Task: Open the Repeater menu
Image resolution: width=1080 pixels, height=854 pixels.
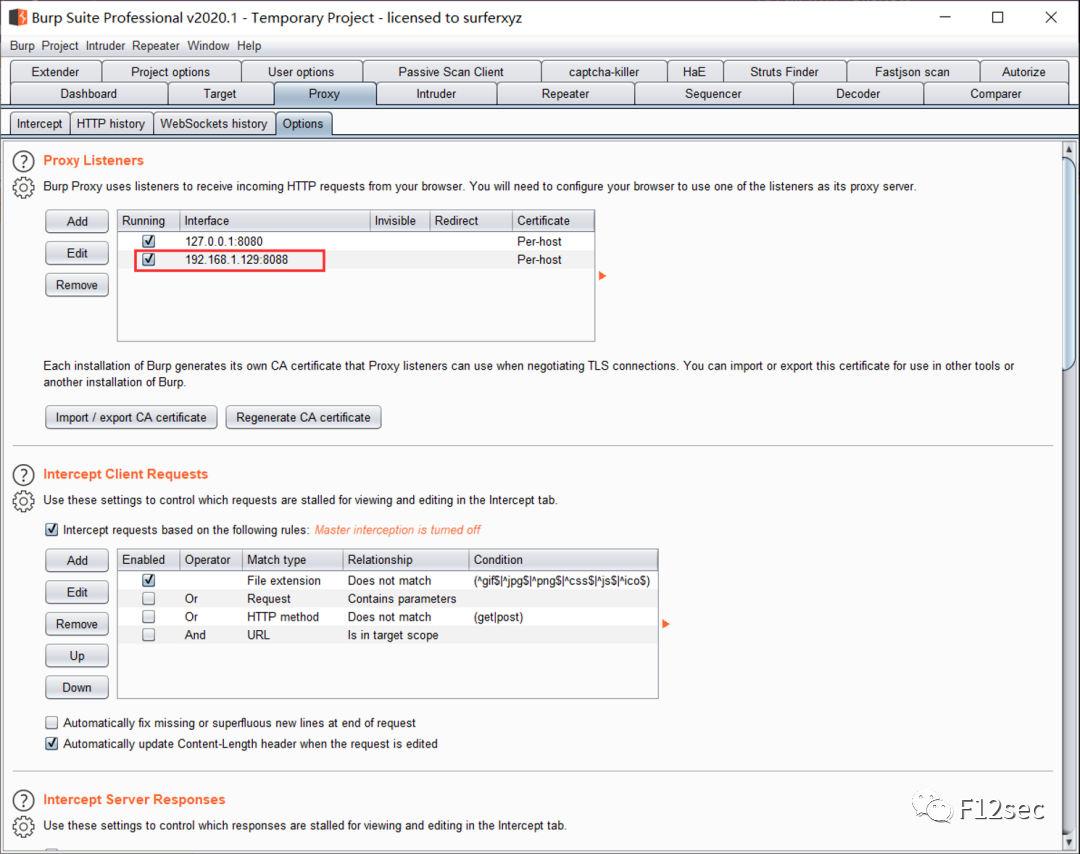Action: tap(156, 45)
